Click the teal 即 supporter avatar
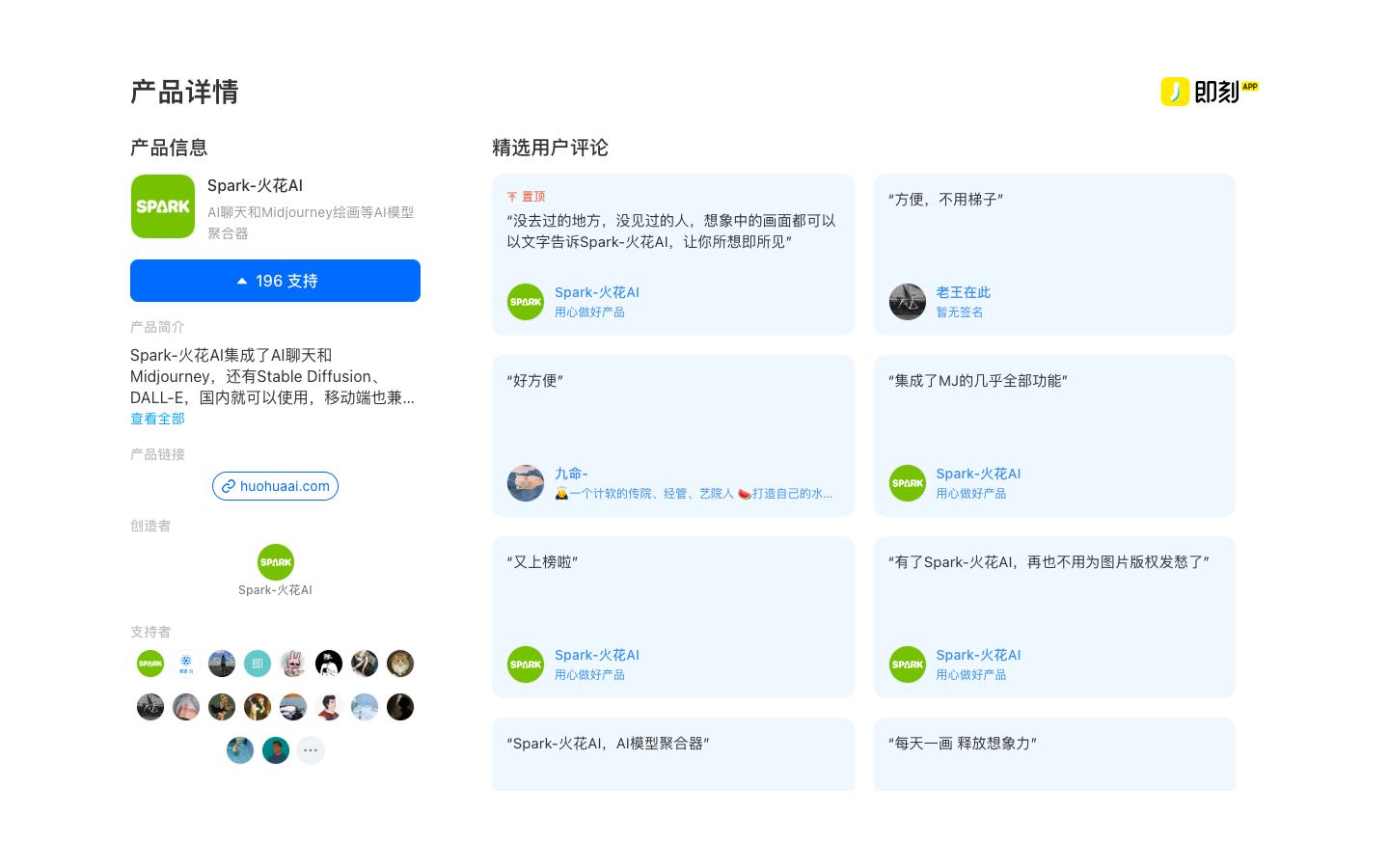The width and height of the screenshot is (1389, 868). coord(257,664)
